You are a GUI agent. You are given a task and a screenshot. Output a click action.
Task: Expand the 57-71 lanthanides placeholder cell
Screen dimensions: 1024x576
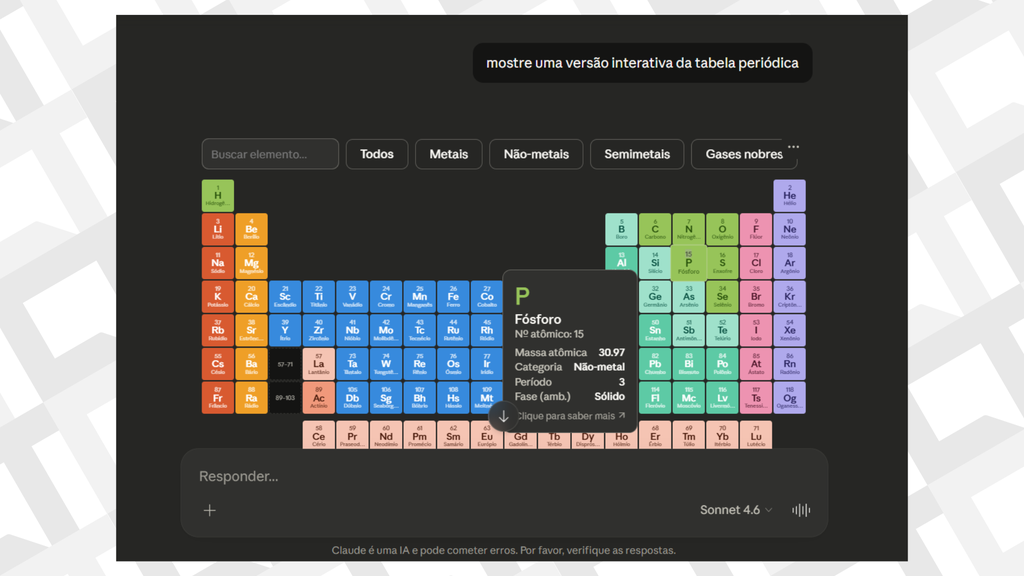click(x=285, y=364)
